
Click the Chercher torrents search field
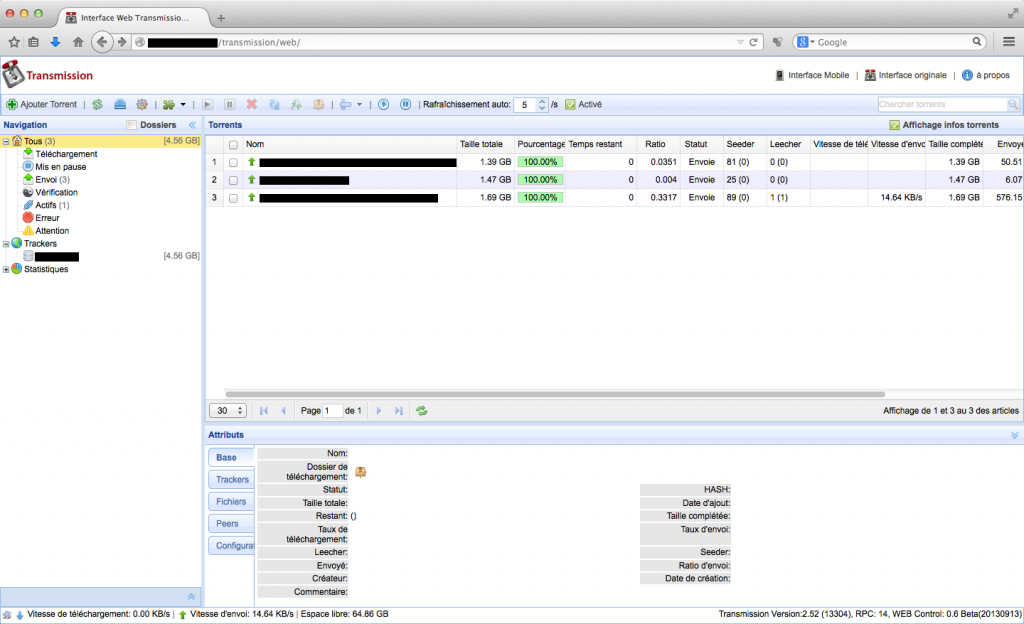coord(940,104)
